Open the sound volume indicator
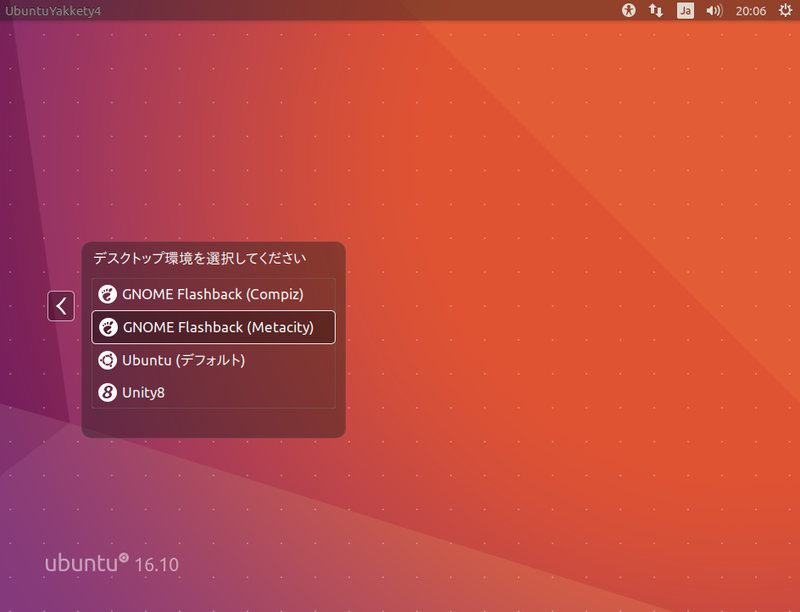Viewport: 800px width, 612px height. pos(714,11)
